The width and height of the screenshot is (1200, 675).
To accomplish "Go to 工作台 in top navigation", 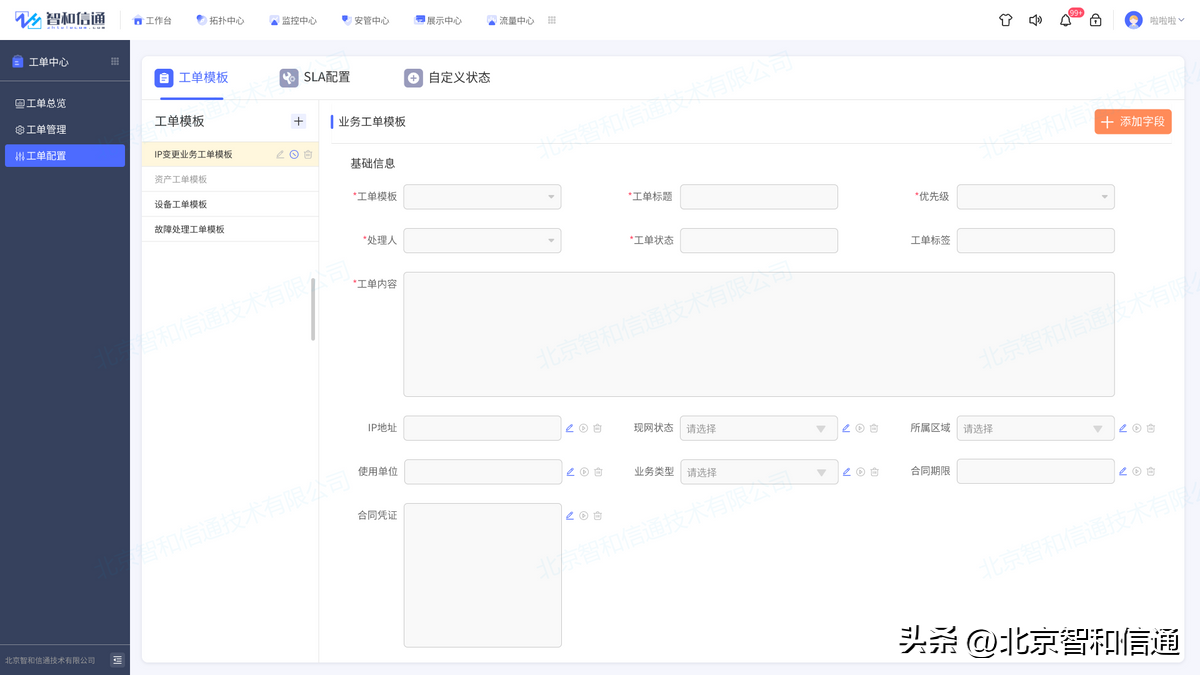I will [152, 20].
